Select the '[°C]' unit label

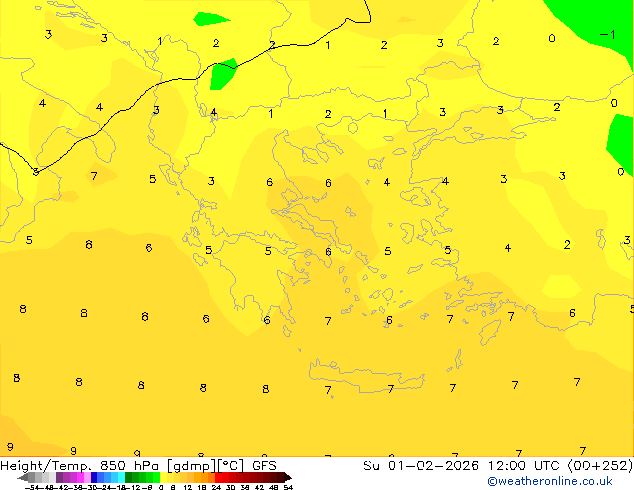[x=231, y=466]
